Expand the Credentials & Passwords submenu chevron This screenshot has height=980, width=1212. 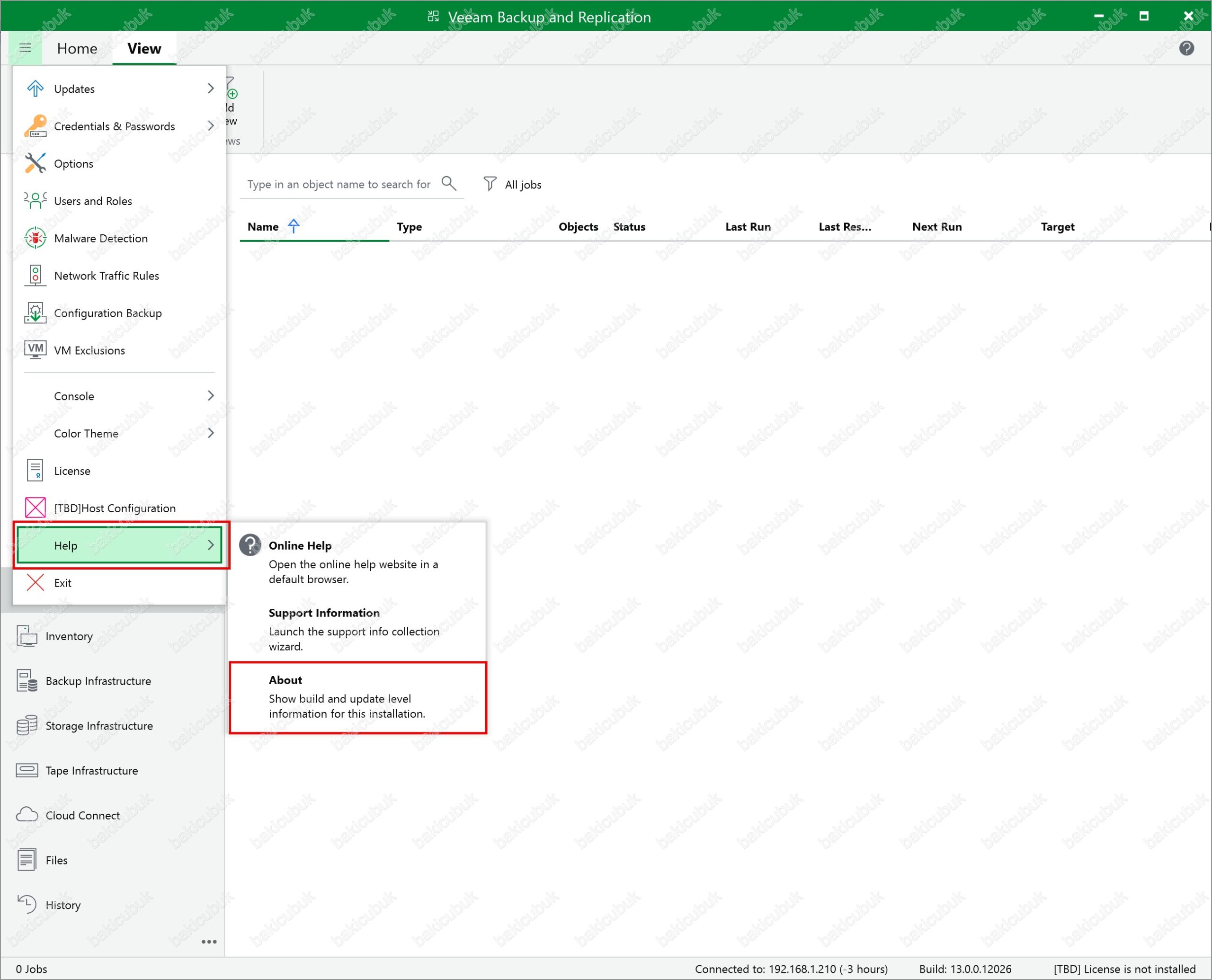pos(211,126)
